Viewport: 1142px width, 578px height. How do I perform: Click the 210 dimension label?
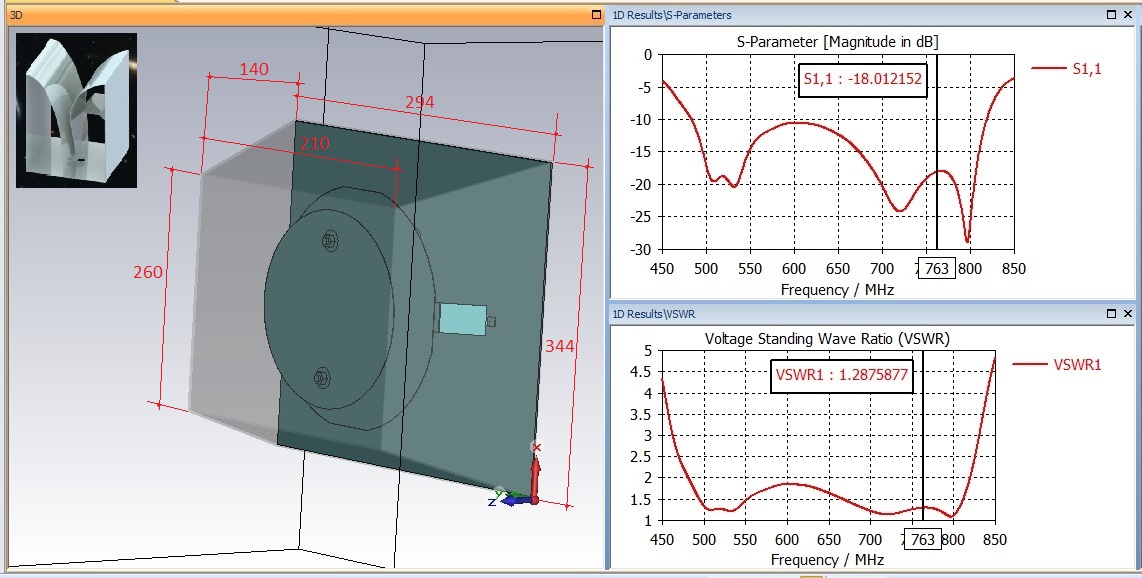[315, 143]
